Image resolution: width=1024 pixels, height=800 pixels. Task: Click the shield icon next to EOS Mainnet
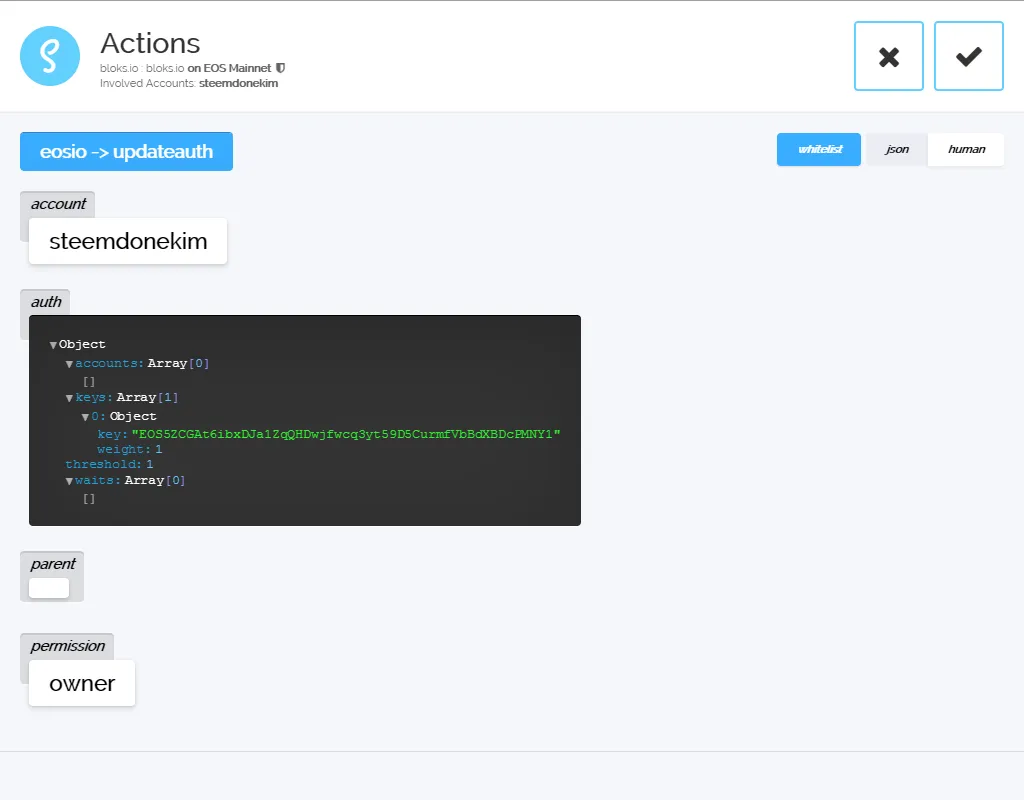(x=280, y=68)
